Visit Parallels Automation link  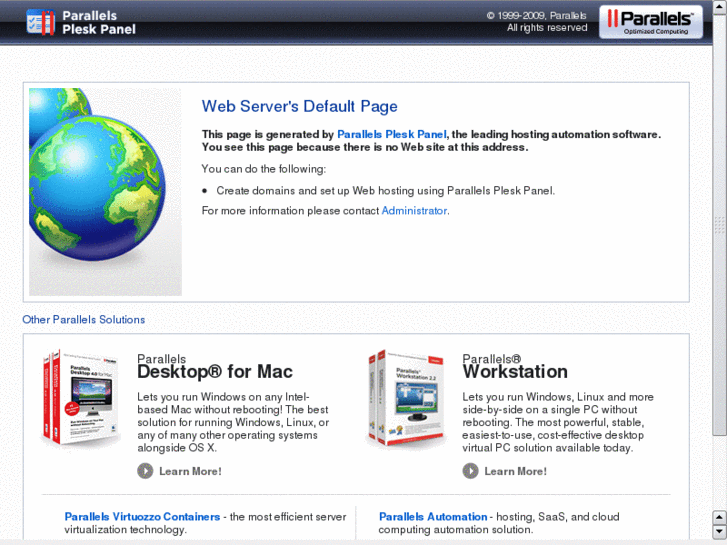tap(433, 517)
